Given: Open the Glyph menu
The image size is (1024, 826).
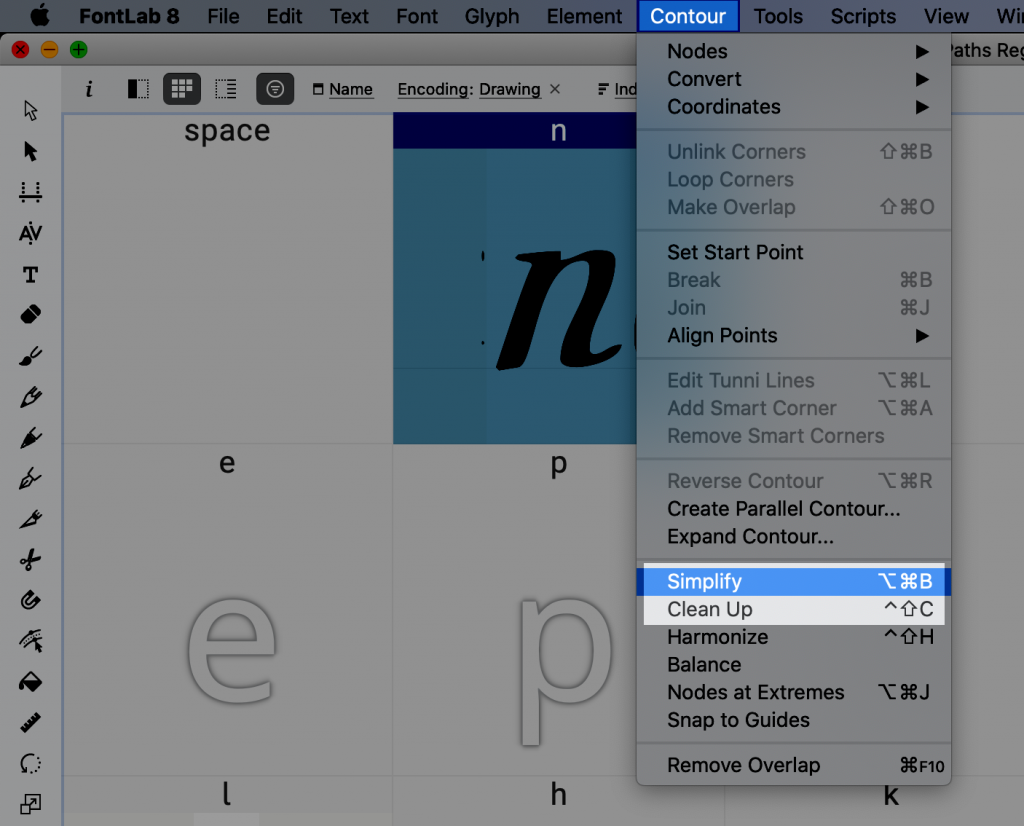Looking at the screenshot, I should [x=492, y=16].
